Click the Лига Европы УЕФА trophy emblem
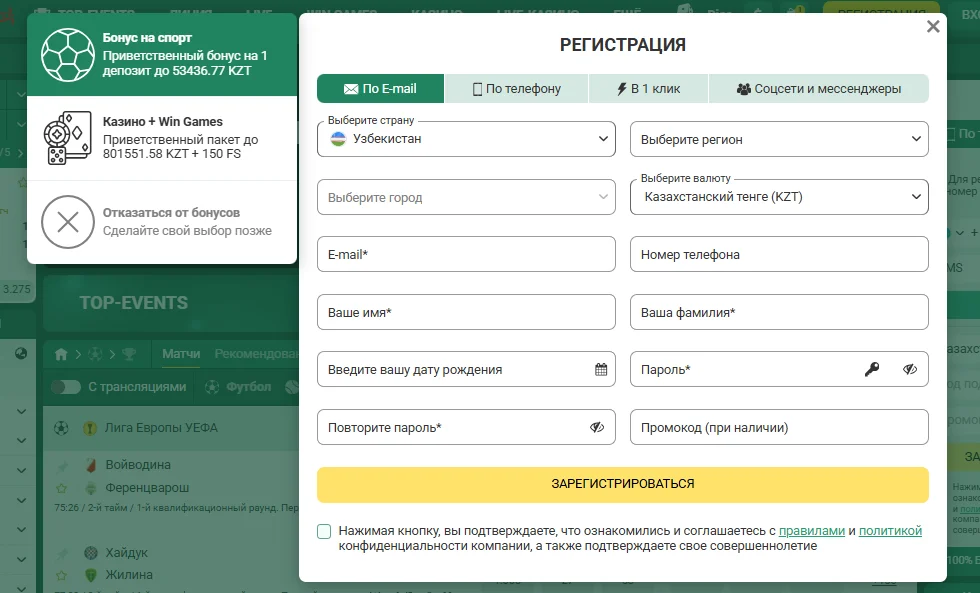 click(90, 428)
